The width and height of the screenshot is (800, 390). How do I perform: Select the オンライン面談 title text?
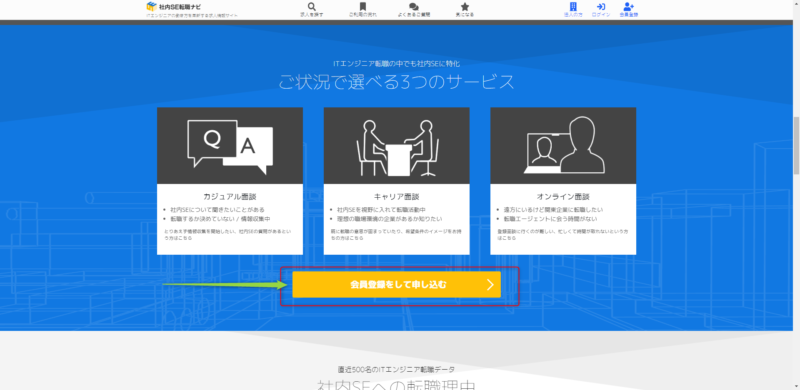coord(562,197)
